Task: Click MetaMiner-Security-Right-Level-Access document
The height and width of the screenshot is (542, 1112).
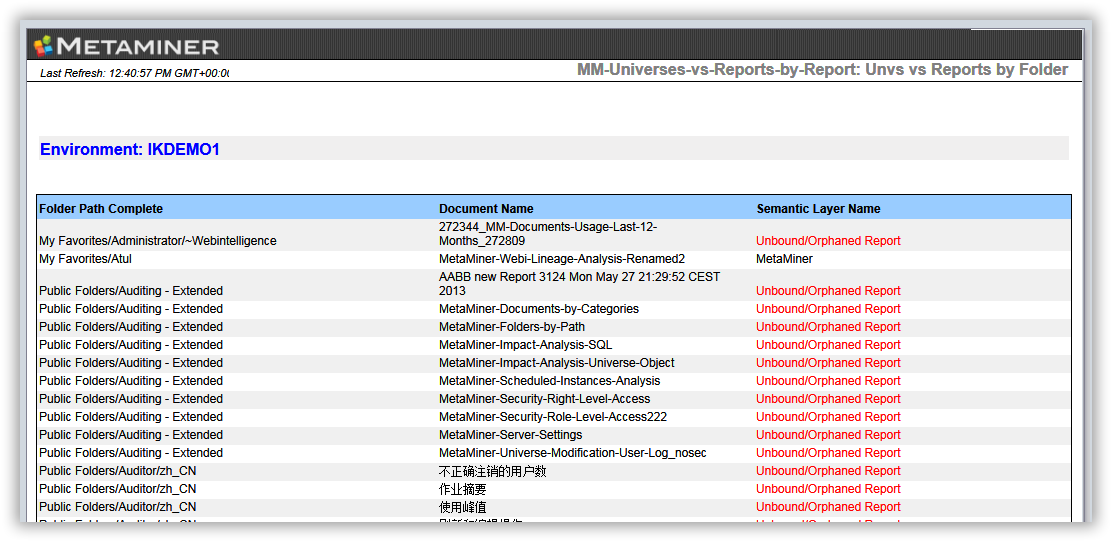Action: click(545, 399)
